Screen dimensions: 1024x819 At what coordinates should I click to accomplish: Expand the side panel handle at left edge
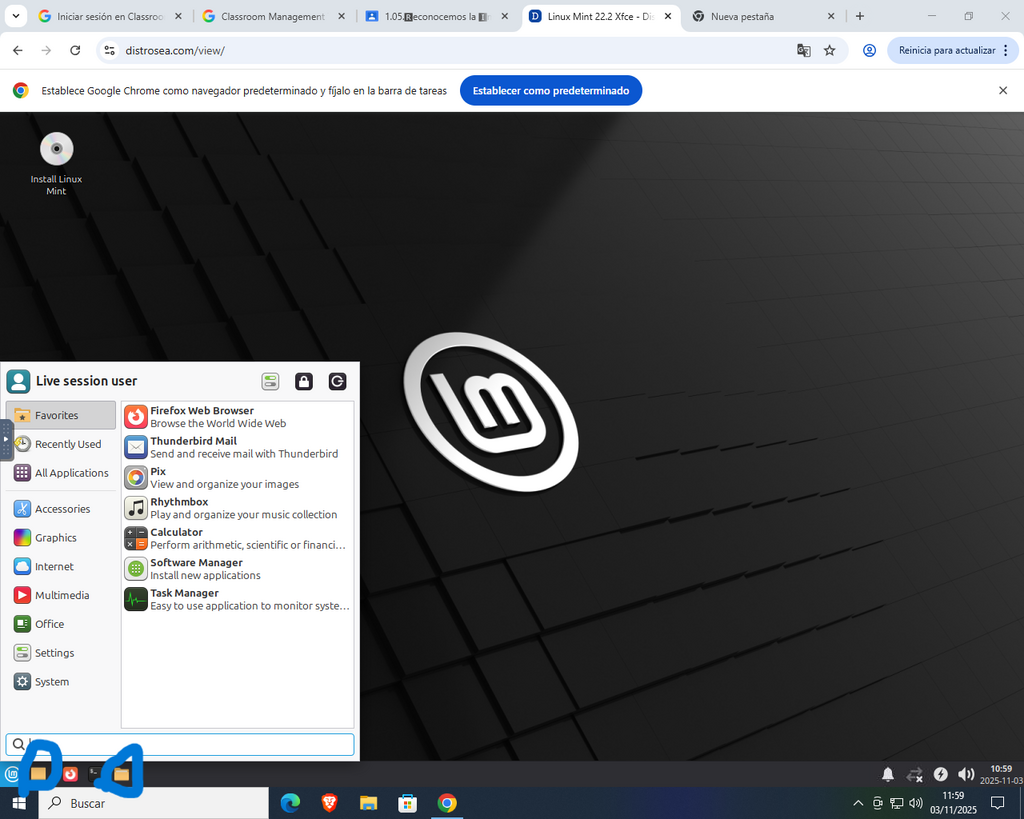pyautogui.click(x=6, y=440)
